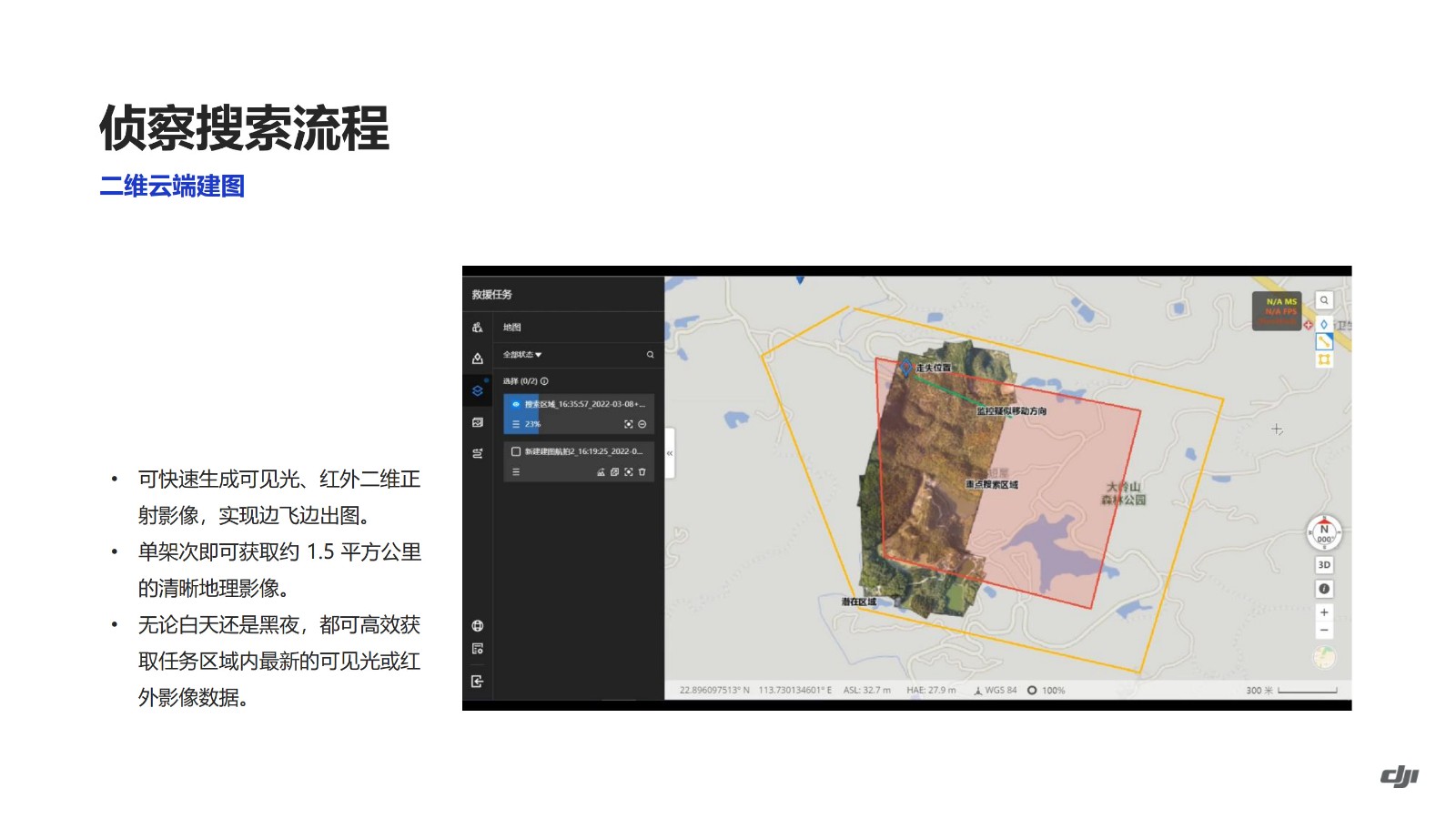Open the flight routes sidebar icon
Screen dimensions: 1456x819
[x=478, y=453]
